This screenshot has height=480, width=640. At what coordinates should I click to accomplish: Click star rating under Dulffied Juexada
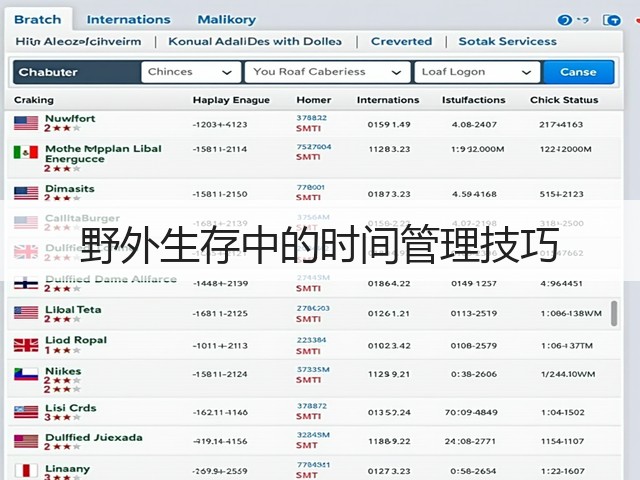(x=62, y=447)
